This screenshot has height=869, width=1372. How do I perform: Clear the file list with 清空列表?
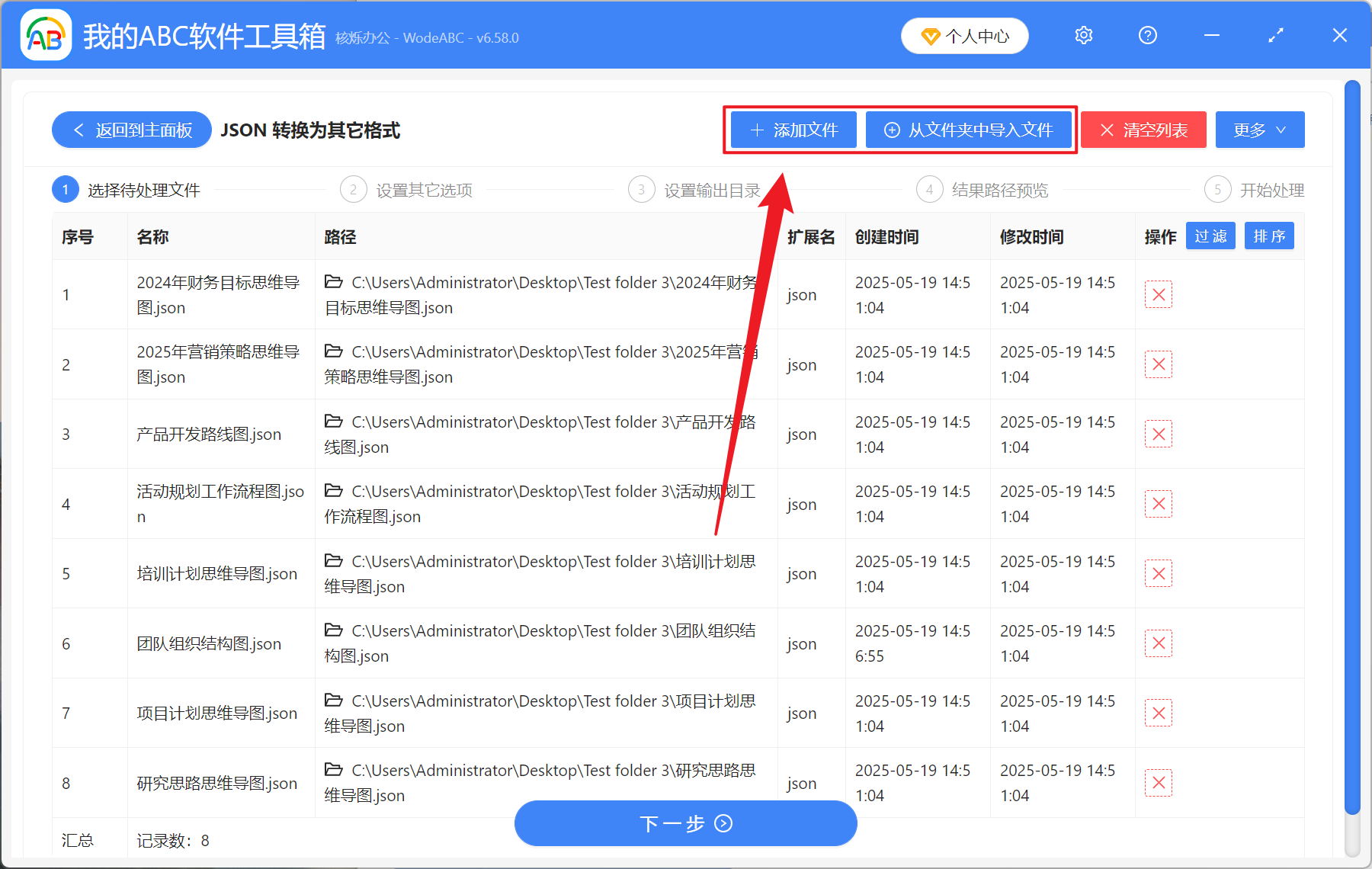(1143, 130)
